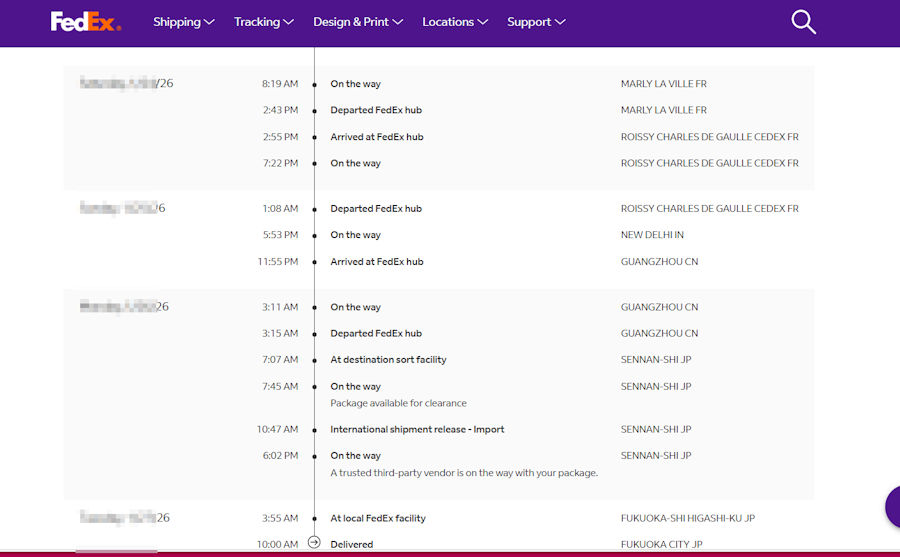Open the search magnifier icon
Screen dimensions: 900x557
[x=803, y=22]
